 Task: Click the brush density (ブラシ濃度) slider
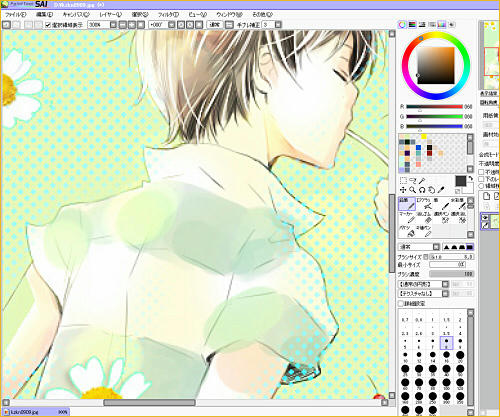tap(452, 274)
